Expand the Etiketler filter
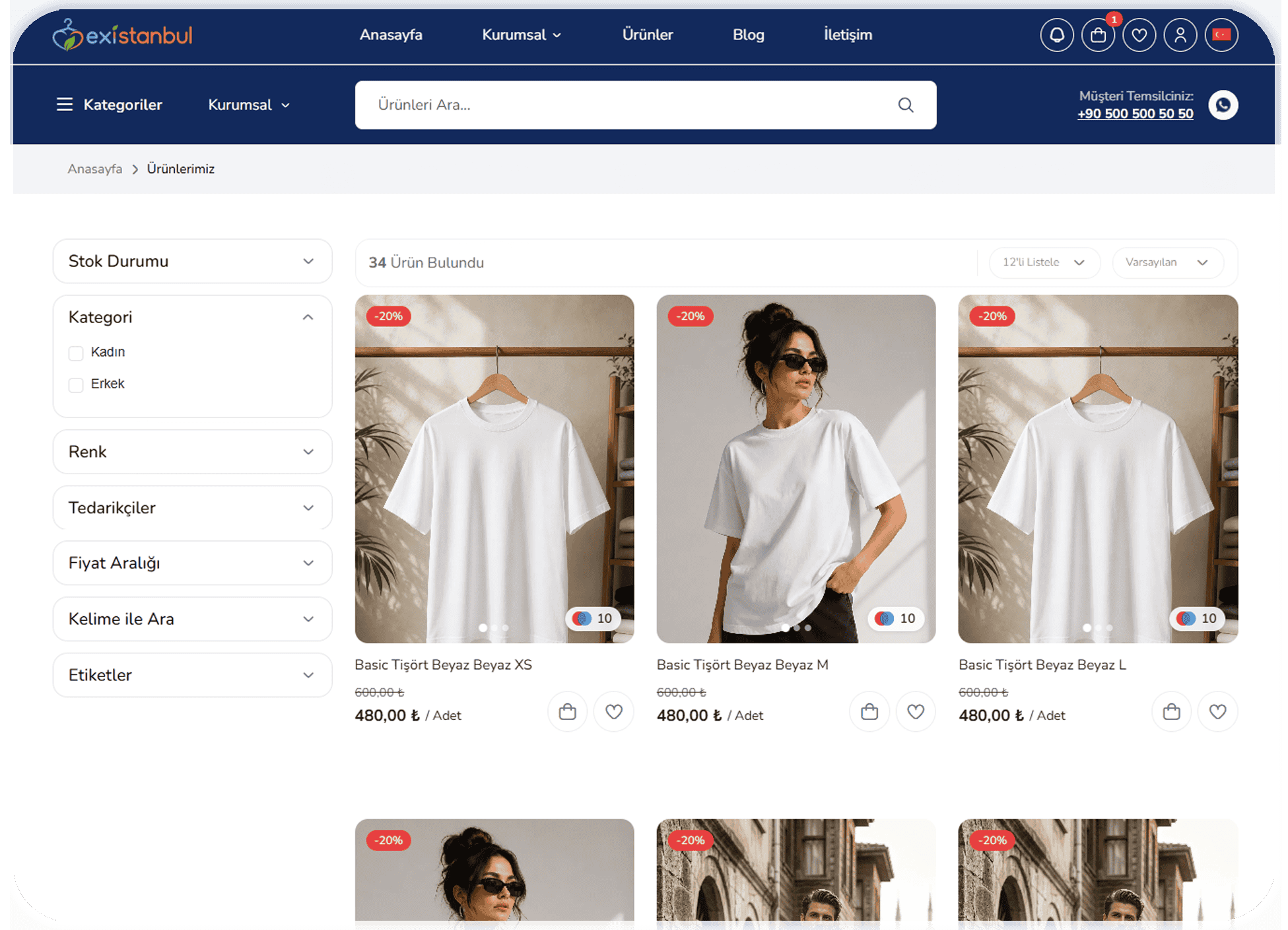 click(192, 675)
